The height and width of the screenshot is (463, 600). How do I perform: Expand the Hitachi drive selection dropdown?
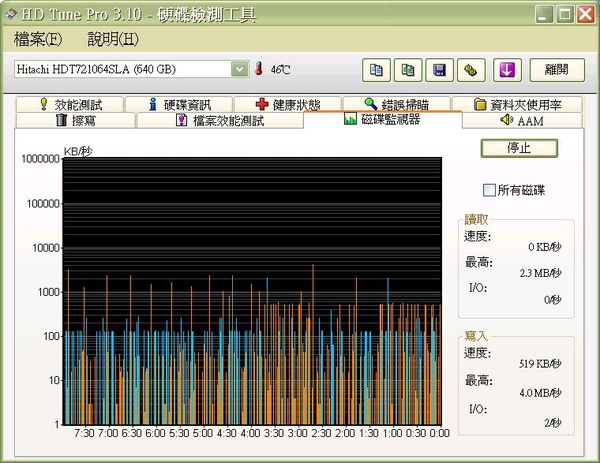(239, 69)
